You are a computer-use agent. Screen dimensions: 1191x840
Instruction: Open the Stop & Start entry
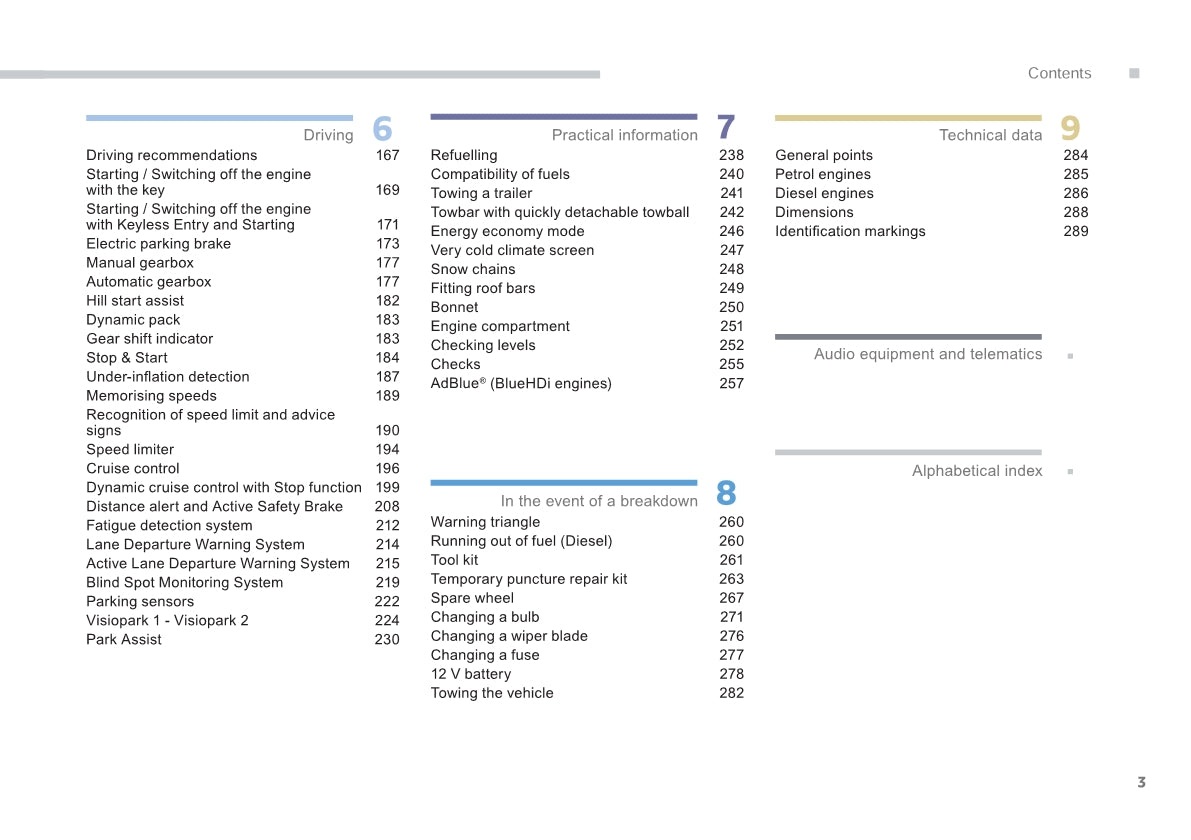[127, 358]
